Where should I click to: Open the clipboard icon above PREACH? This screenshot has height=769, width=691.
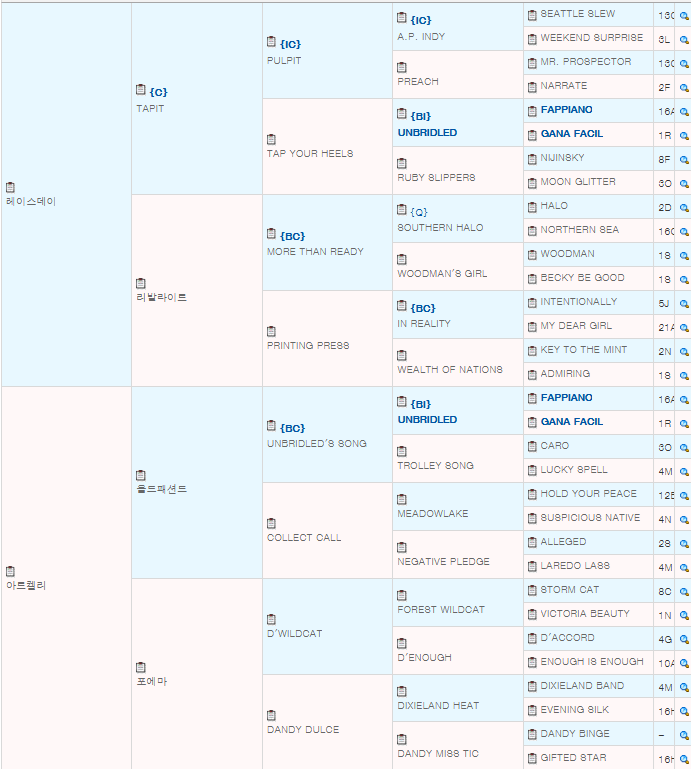402,67
